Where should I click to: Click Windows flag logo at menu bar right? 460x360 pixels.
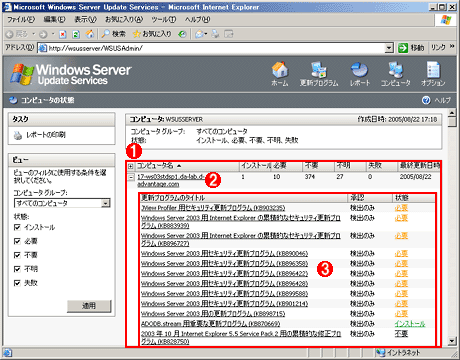[x=446, y=20]
